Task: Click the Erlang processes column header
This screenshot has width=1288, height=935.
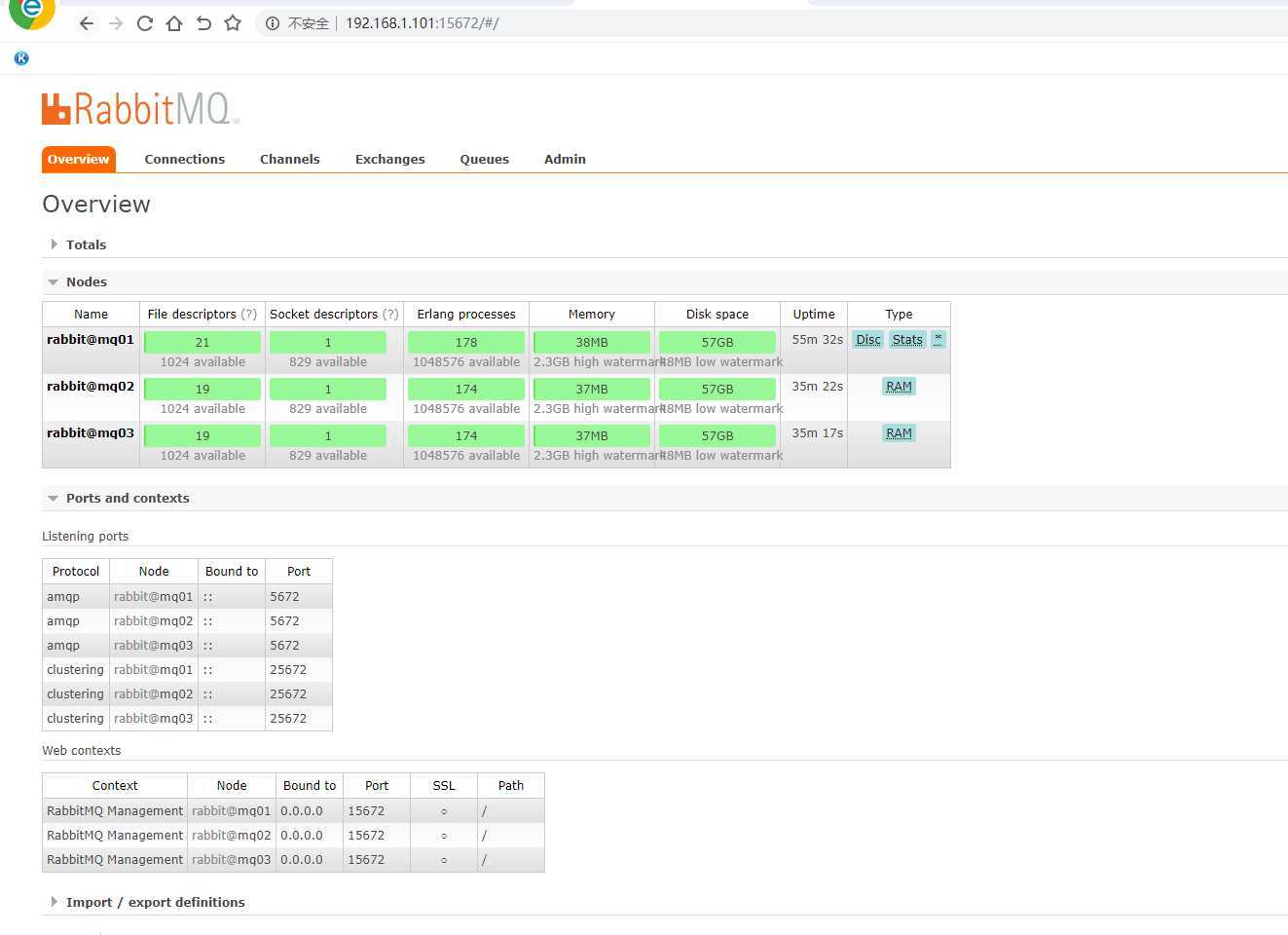Action: point(466,314)
